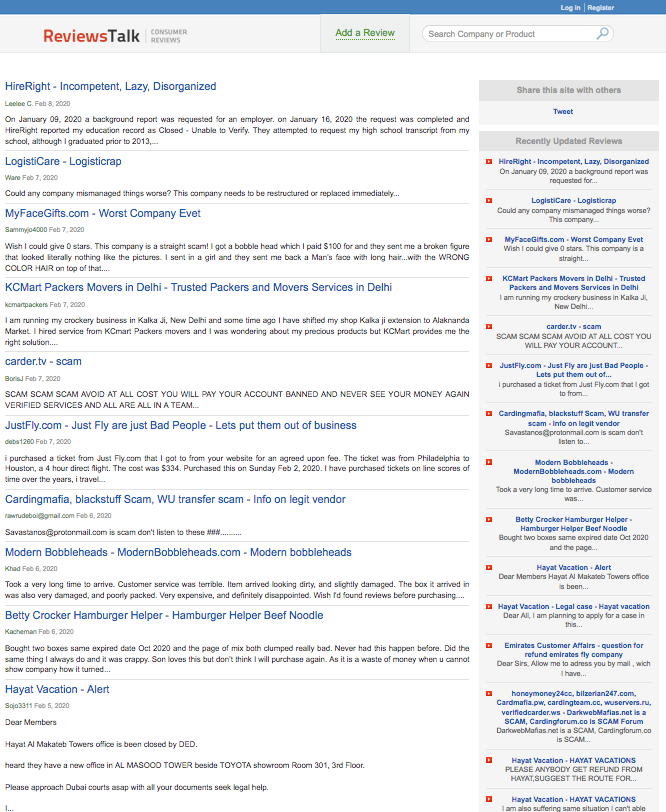Click red bullet icon beside honeymoney24cc review
This screenshot has height=812, width=666.
[489, 693]
